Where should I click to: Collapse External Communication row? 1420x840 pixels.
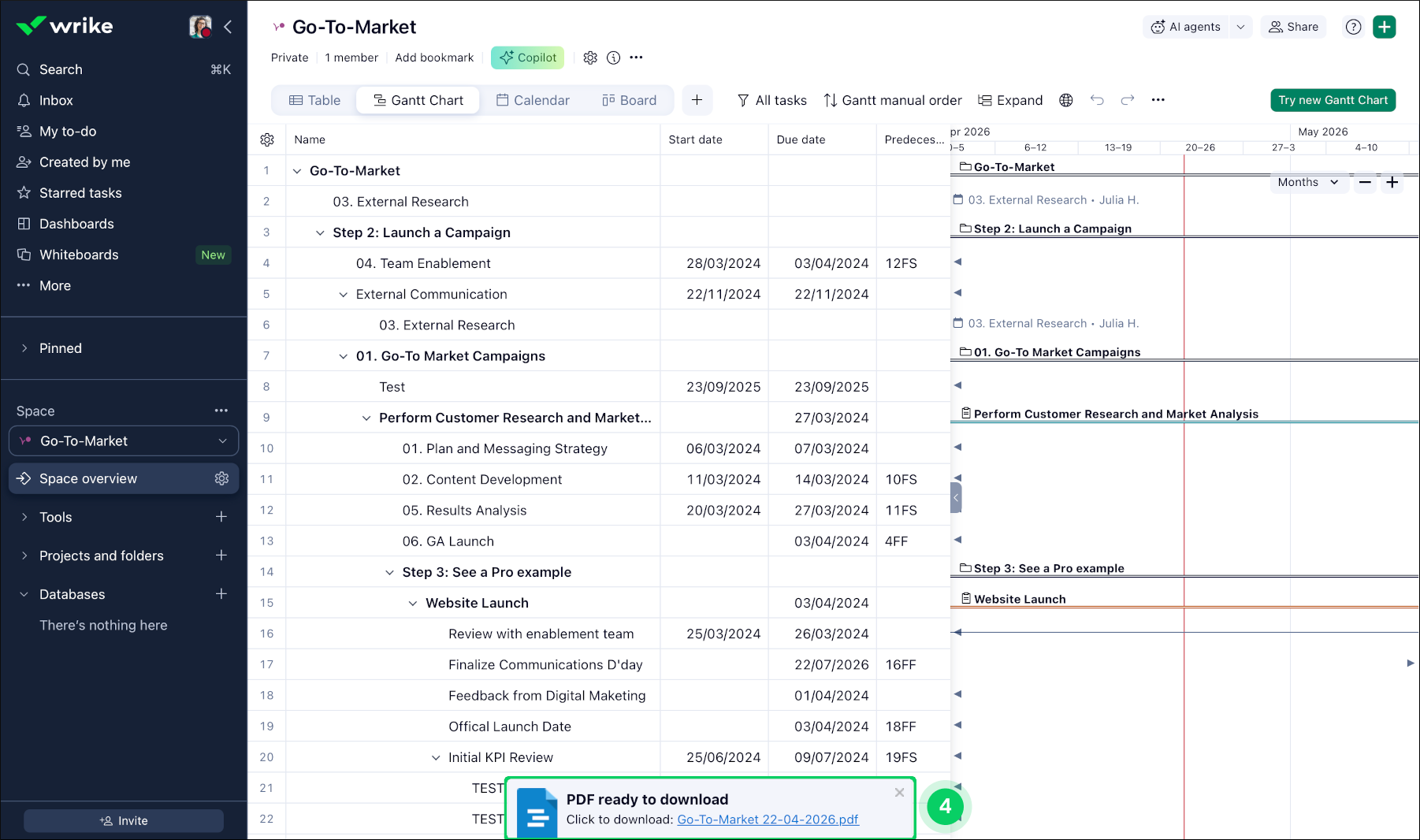click(343, 295)
